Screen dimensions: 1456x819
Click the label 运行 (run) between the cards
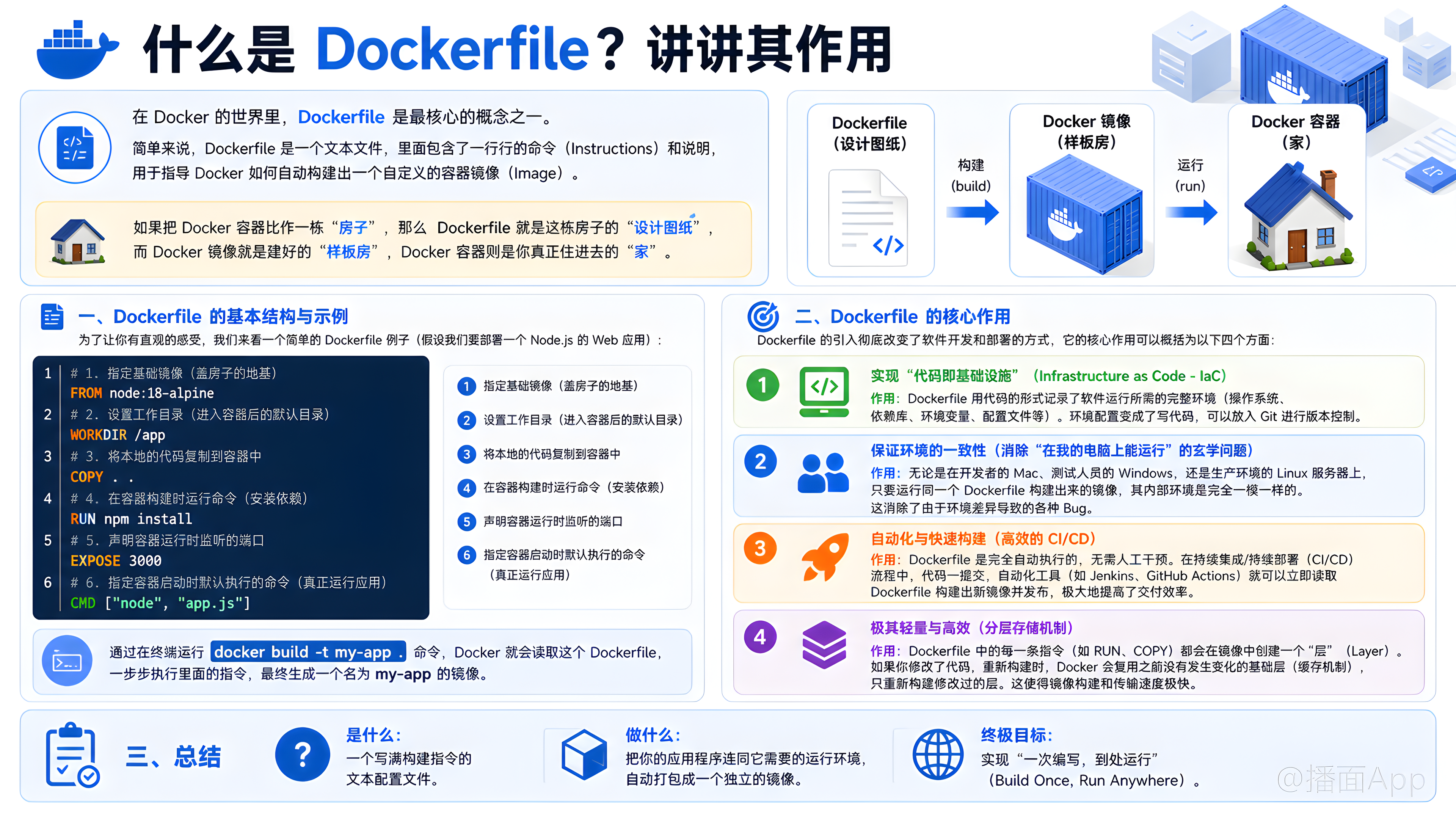pos(1190,175)
